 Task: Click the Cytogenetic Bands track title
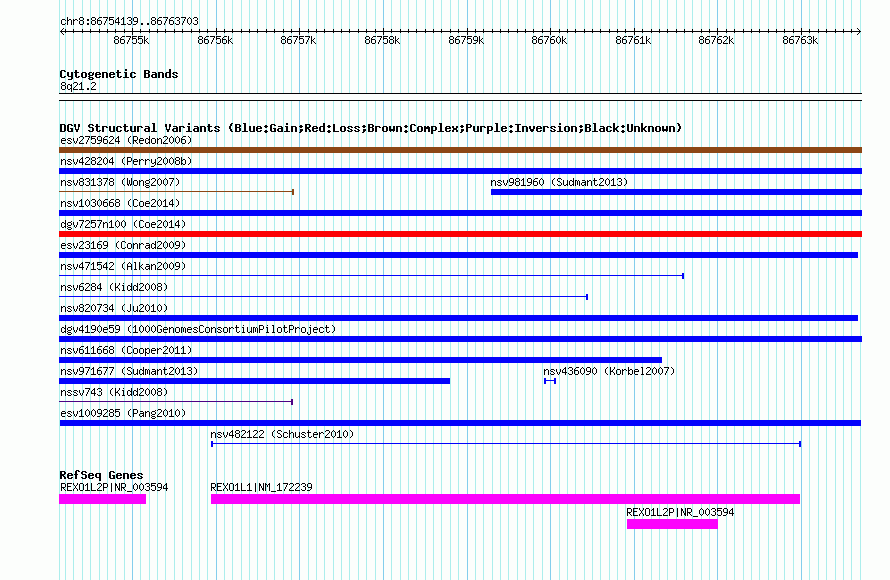(119, 74)
